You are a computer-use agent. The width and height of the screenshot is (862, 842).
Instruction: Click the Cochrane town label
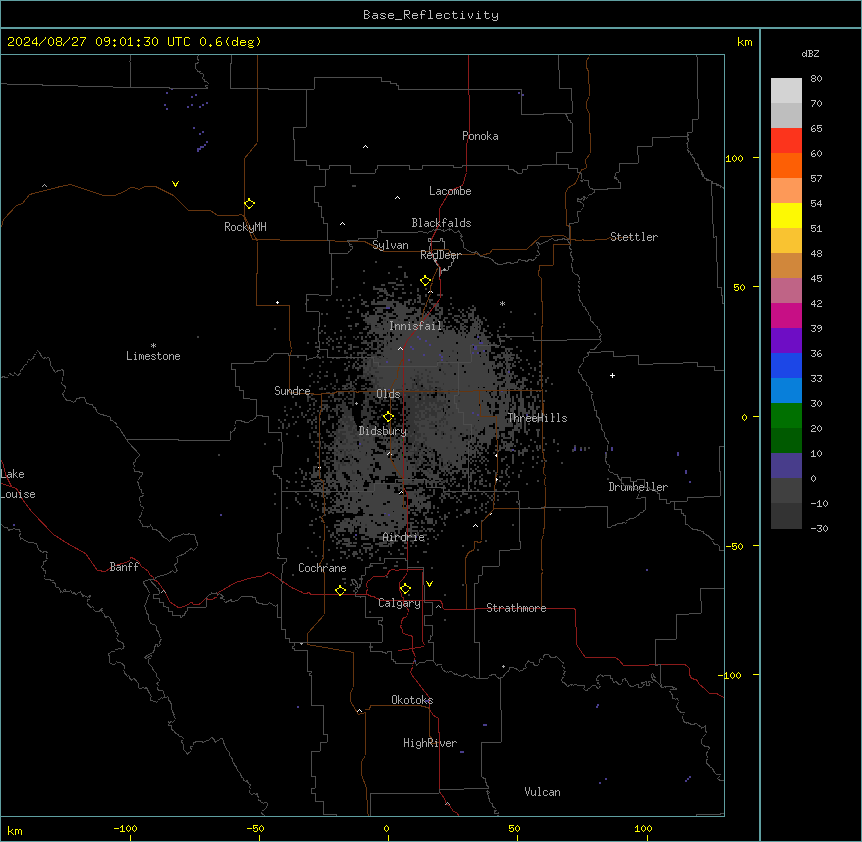pyautogui.click(x=322, y=568)
